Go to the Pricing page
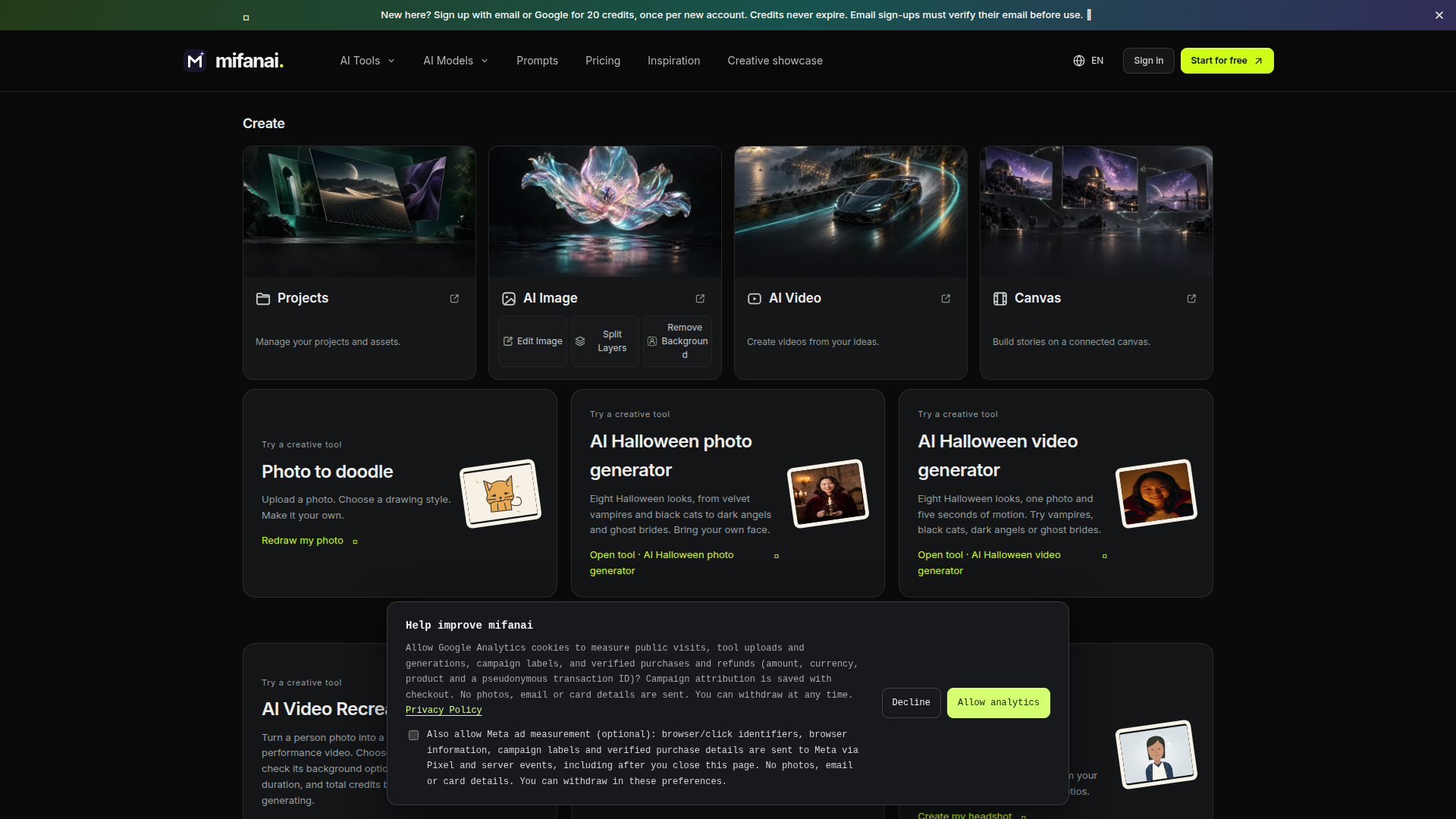This screenshot has width=1456, height=819. point(603,61)
